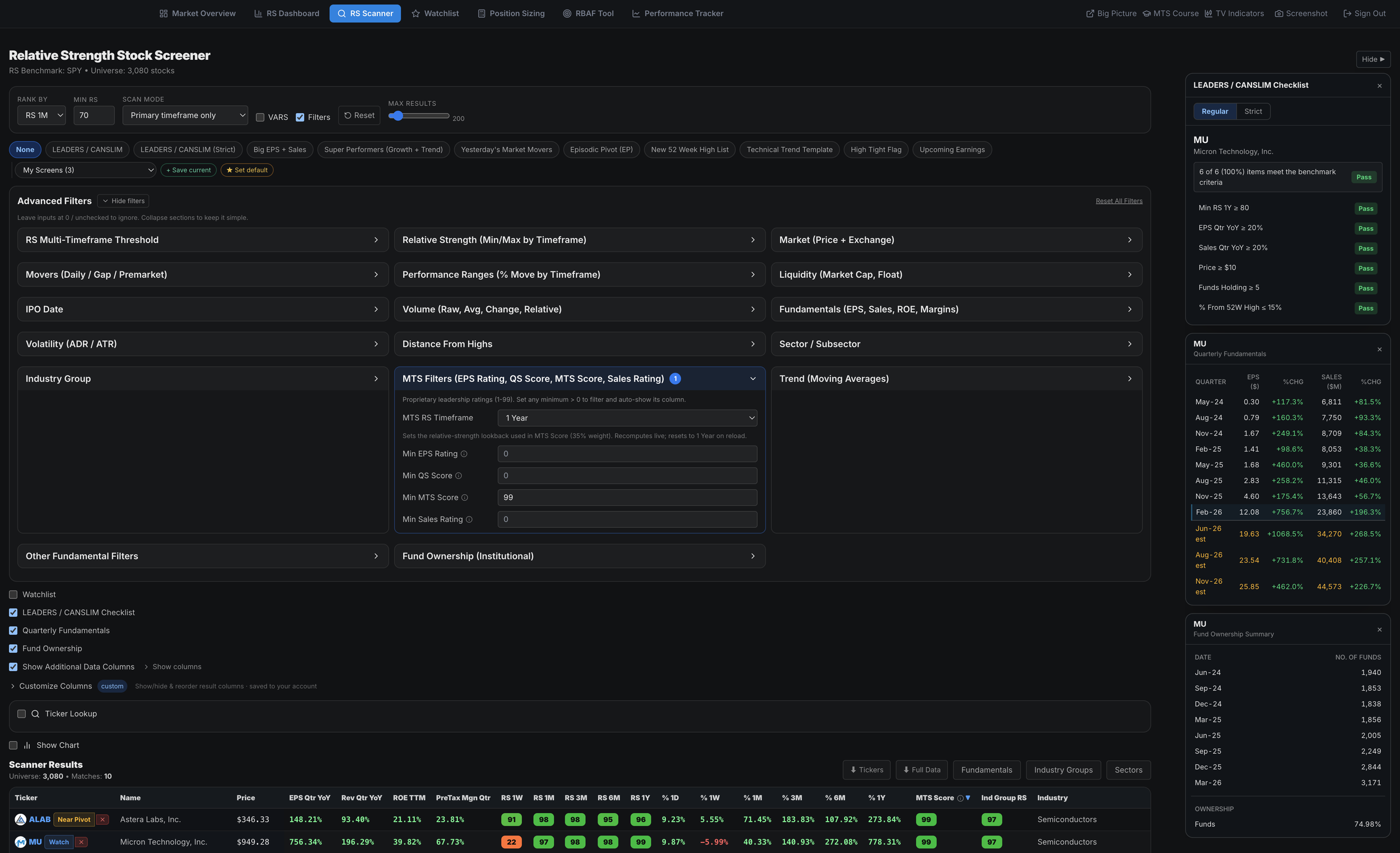Image resolution: width=1400 pixels, height=853 pixels.
Task: Click the MTS Course graduation cap icon
Action: coord(1146,13)
